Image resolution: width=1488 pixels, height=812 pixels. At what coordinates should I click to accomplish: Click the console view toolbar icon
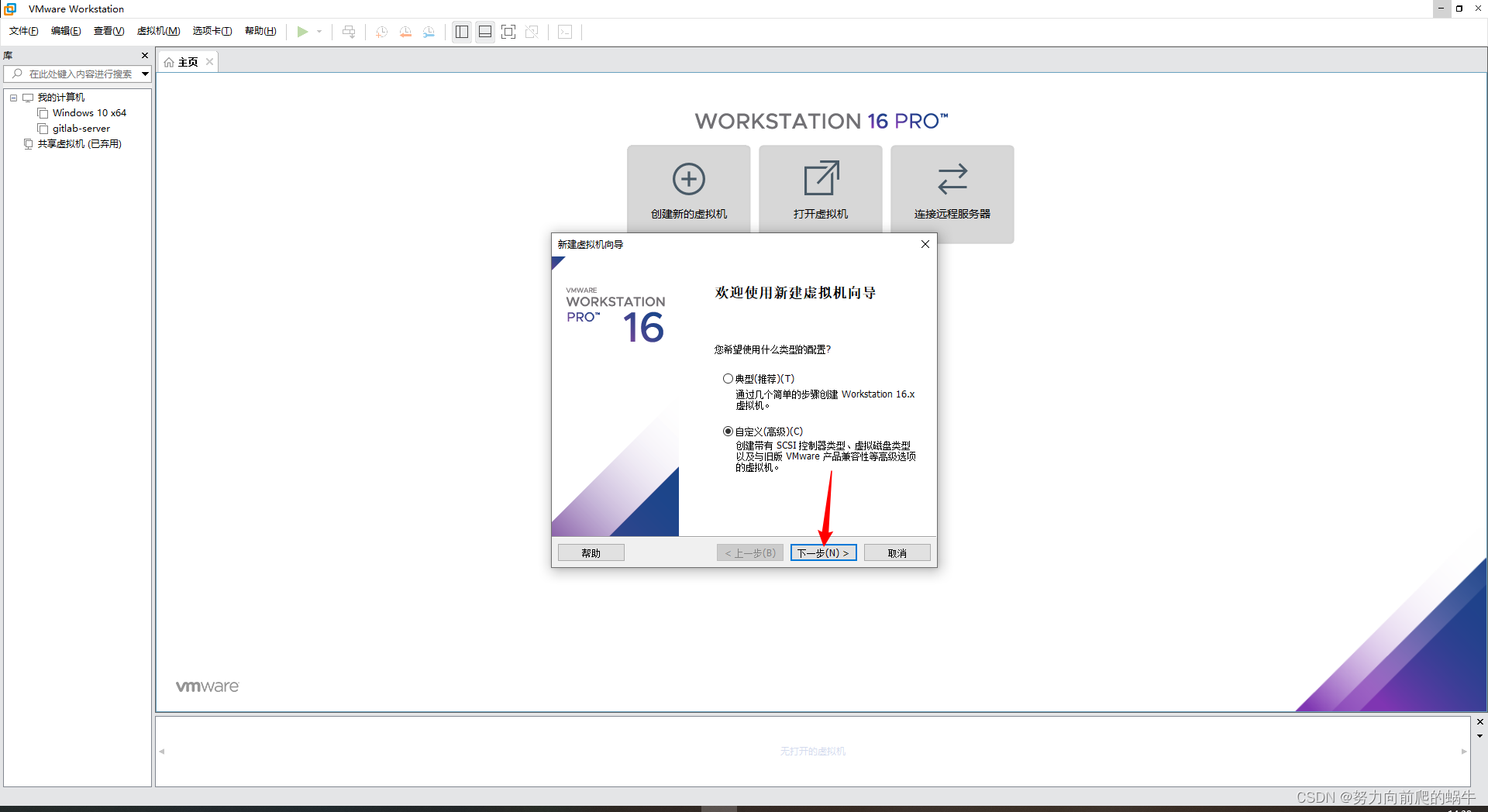566,32
